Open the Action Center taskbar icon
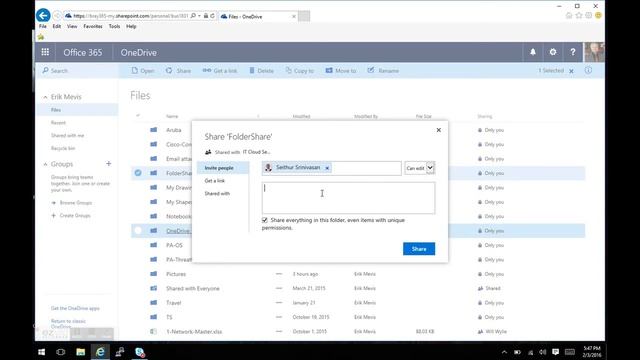Viewport: 640px width, 360px height. (556, 352)
